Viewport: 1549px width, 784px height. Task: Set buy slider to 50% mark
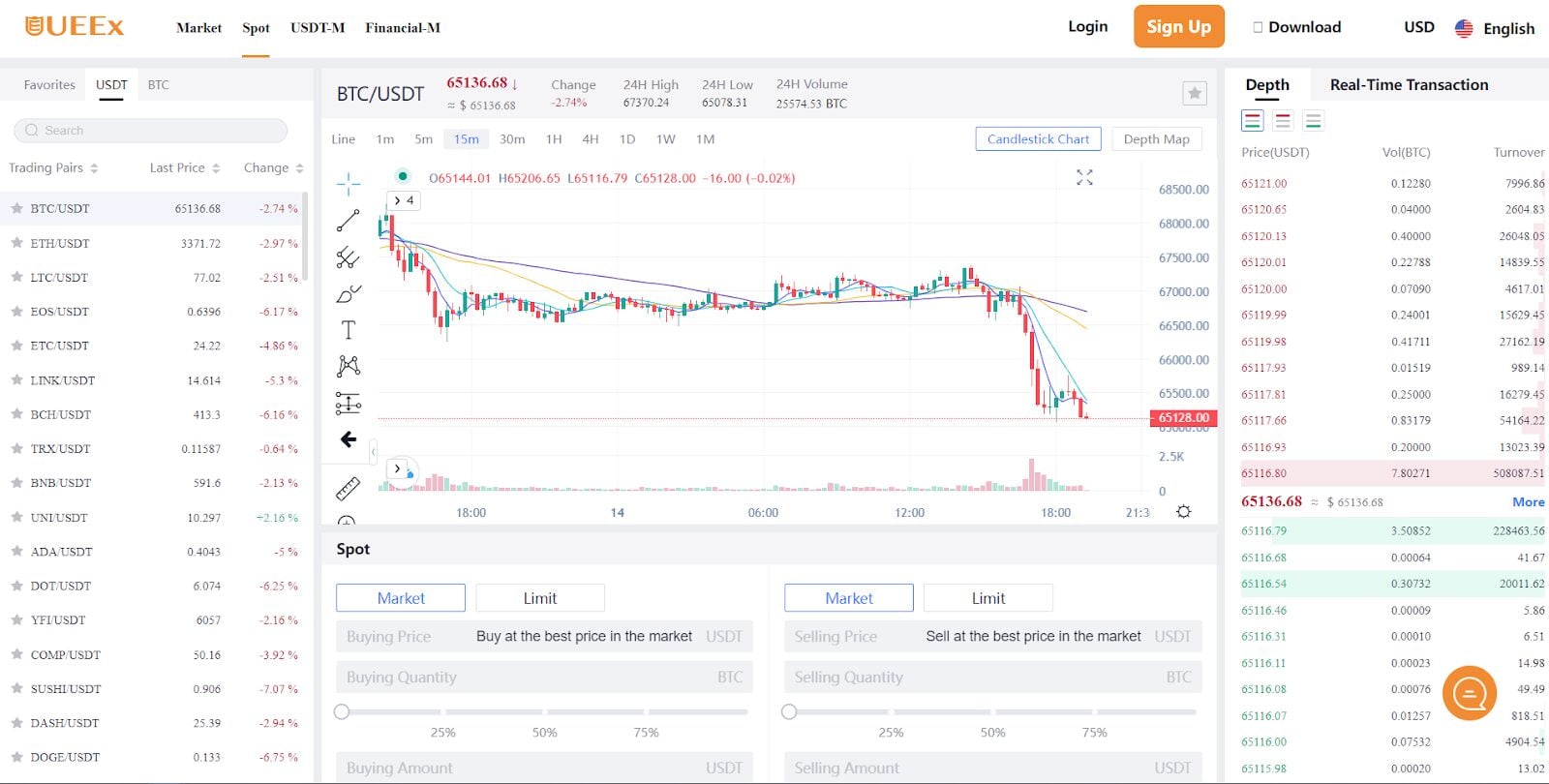click(x=544, y=712)
